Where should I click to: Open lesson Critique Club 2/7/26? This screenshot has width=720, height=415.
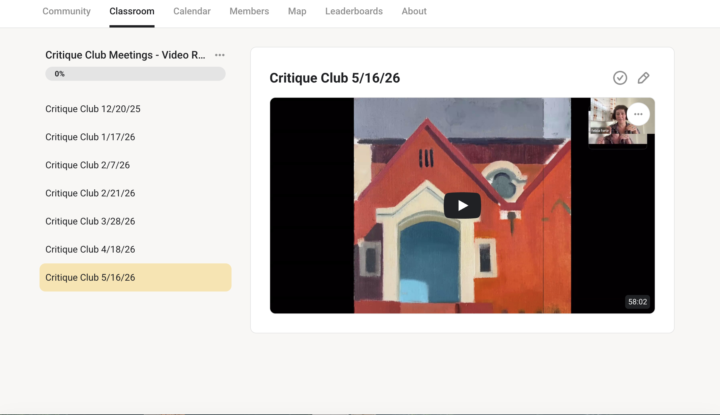pos(135,165)
